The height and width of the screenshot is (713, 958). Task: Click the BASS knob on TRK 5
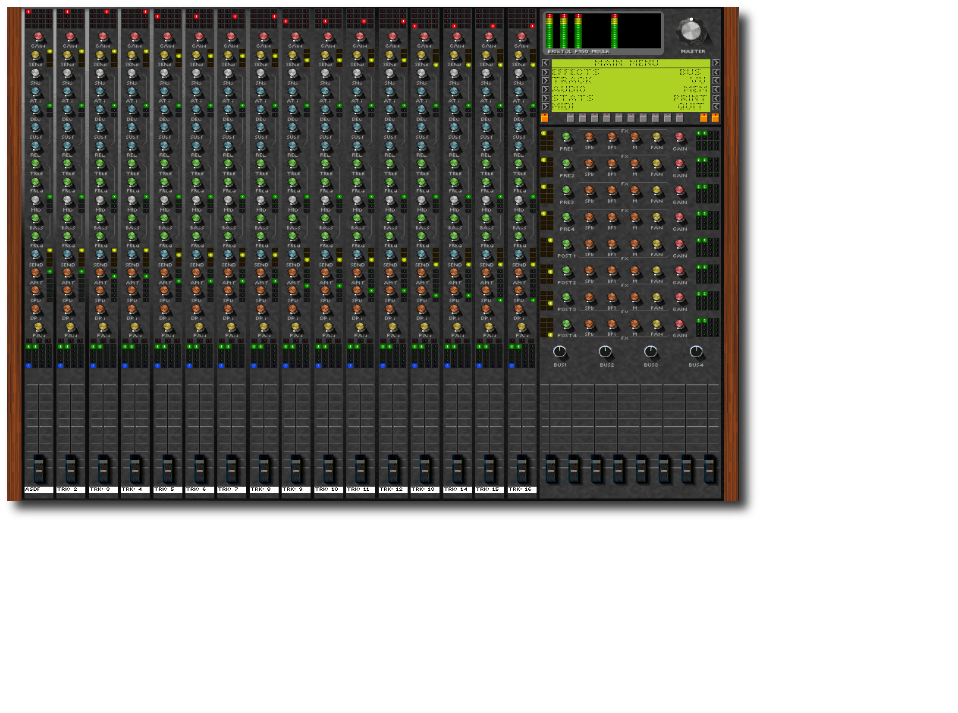pyautogui.click(x=164, y=219)
